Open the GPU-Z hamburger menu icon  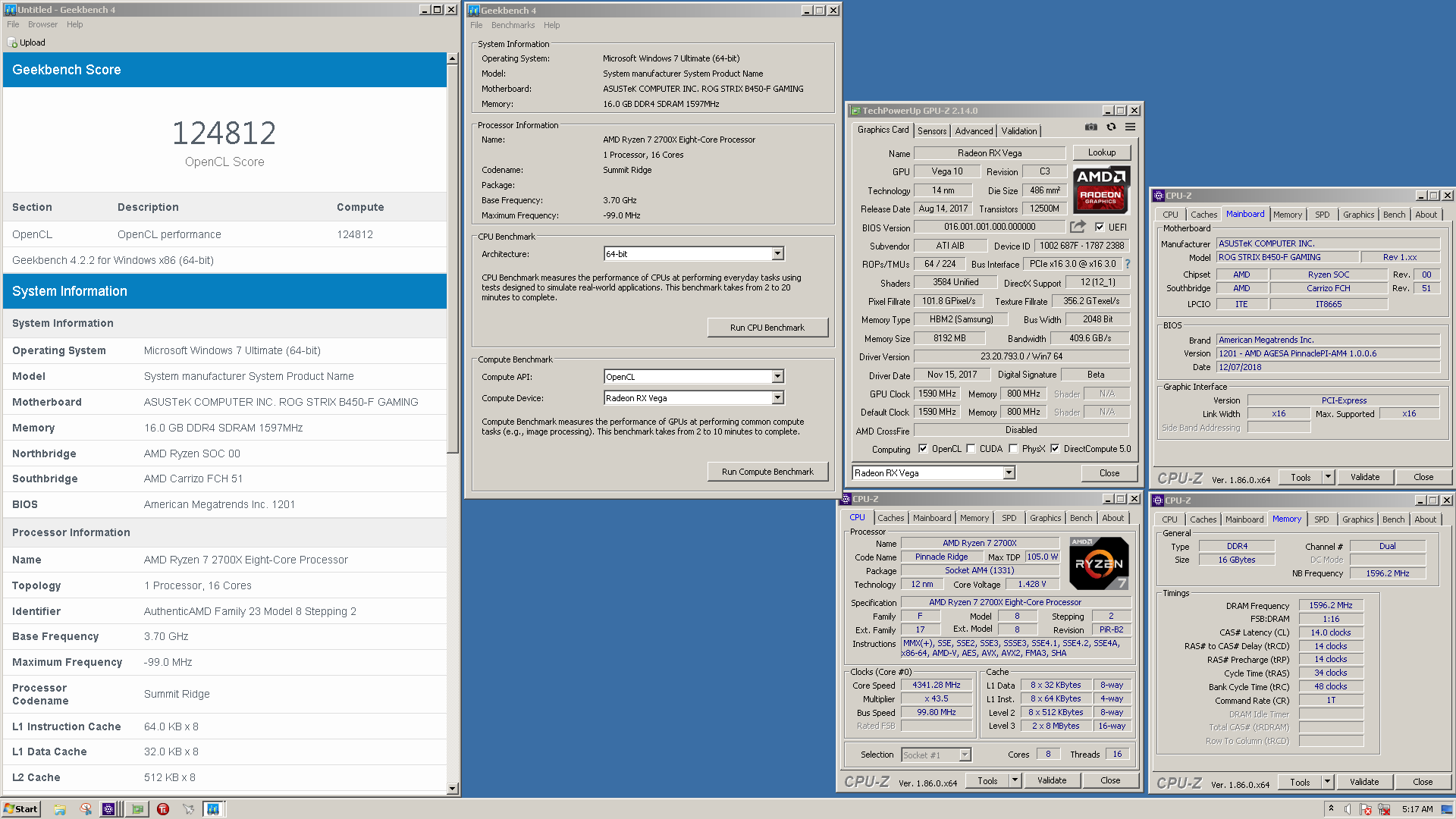pos(1130,127)
